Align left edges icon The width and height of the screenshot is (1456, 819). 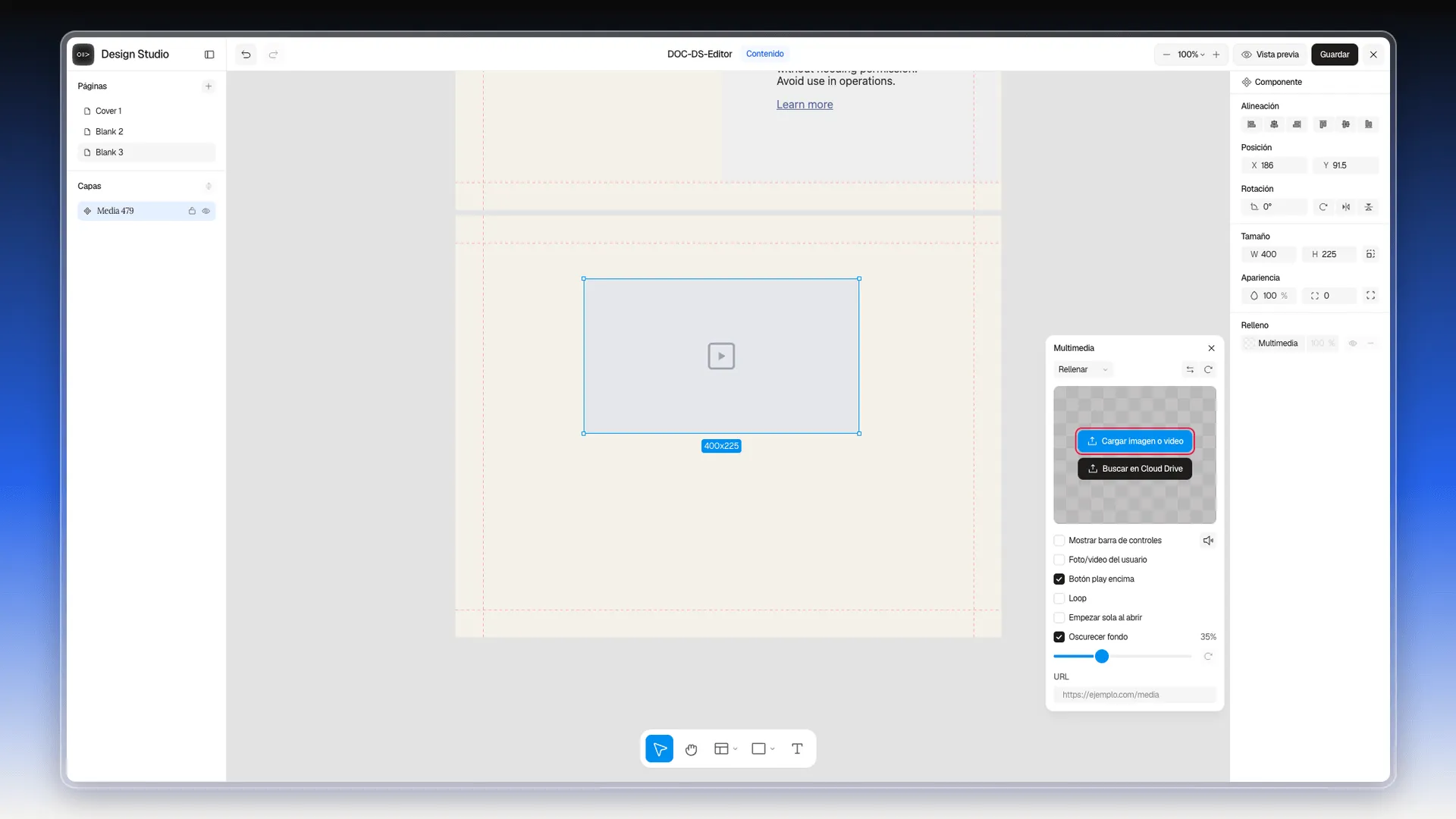(x=1252, y=124)
